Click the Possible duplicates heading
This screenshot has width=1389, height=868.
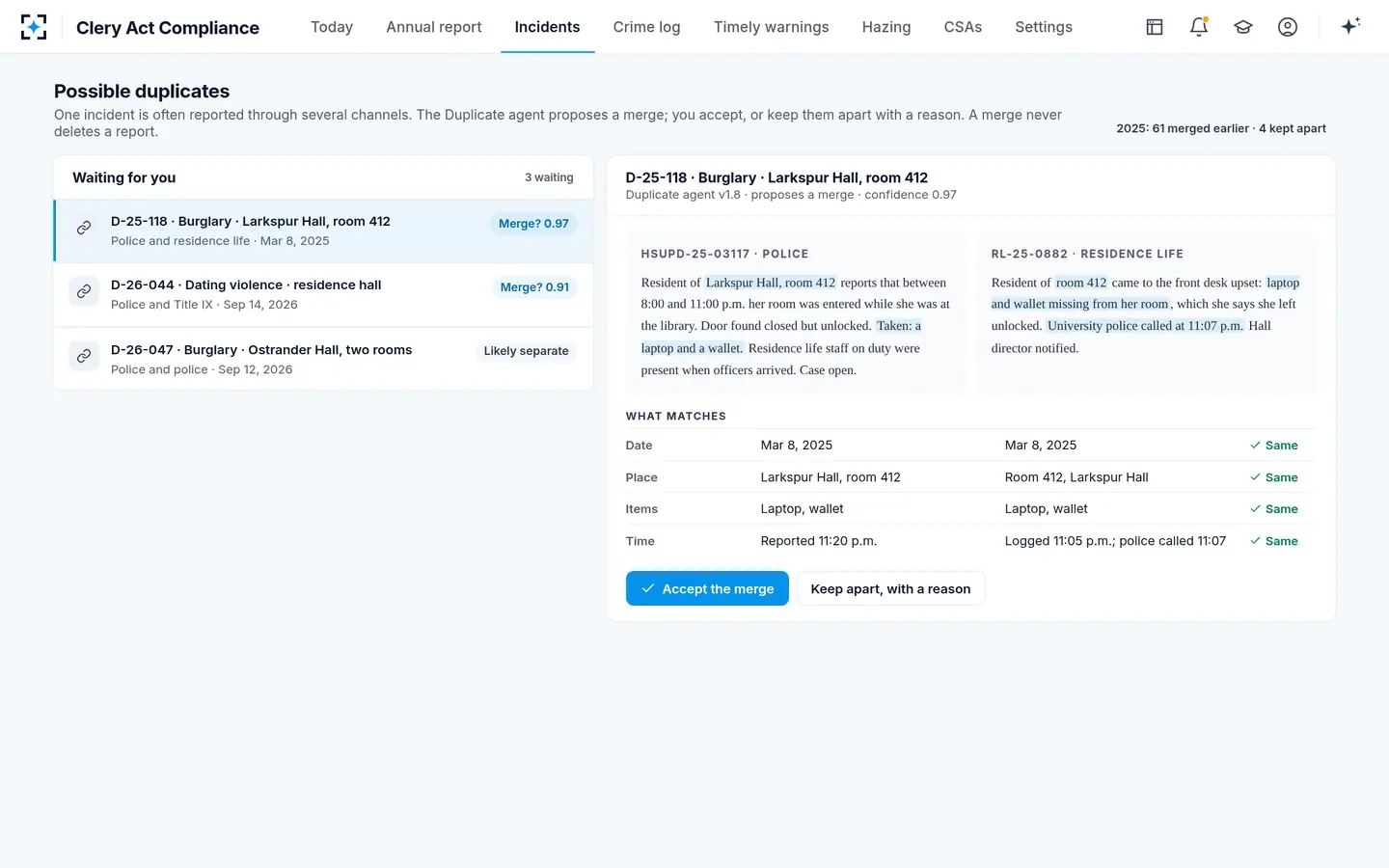point(142,92)
